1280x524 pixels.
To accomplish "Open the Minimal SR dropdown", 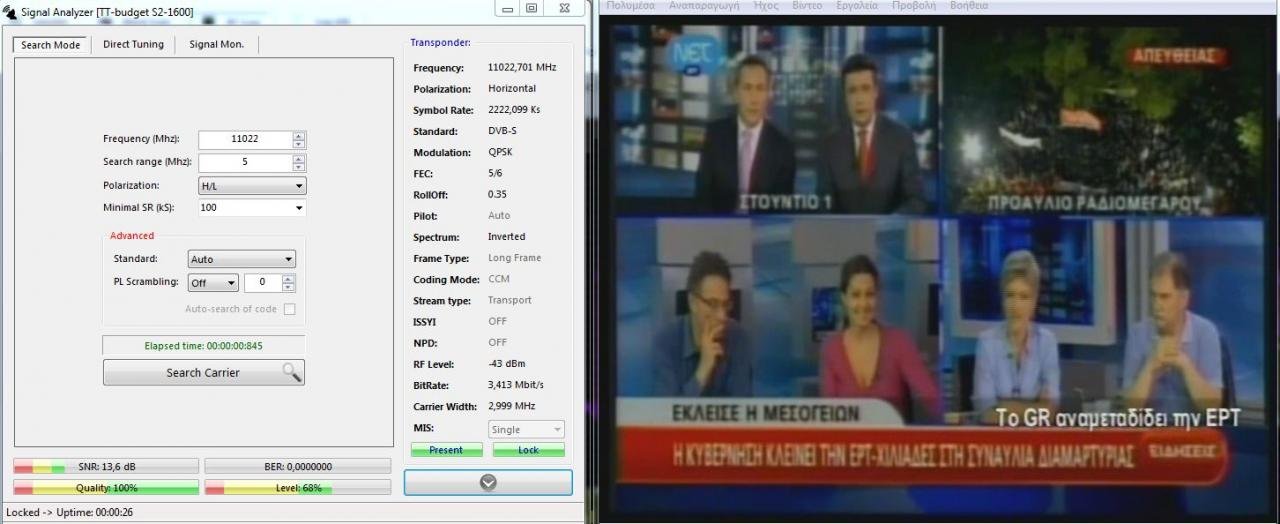I will pos(252,208).
